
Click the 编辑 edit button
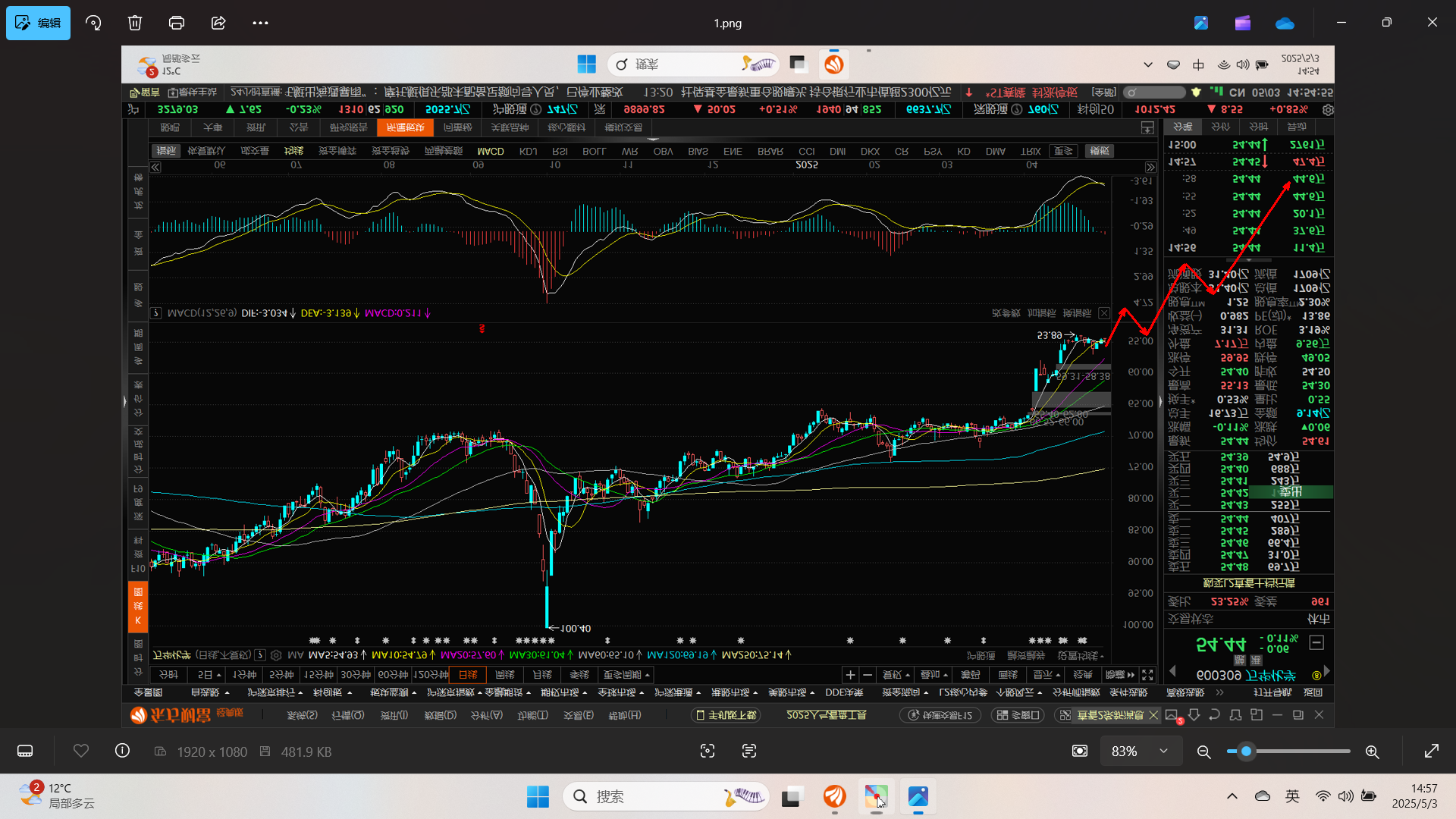click(38, 23)
